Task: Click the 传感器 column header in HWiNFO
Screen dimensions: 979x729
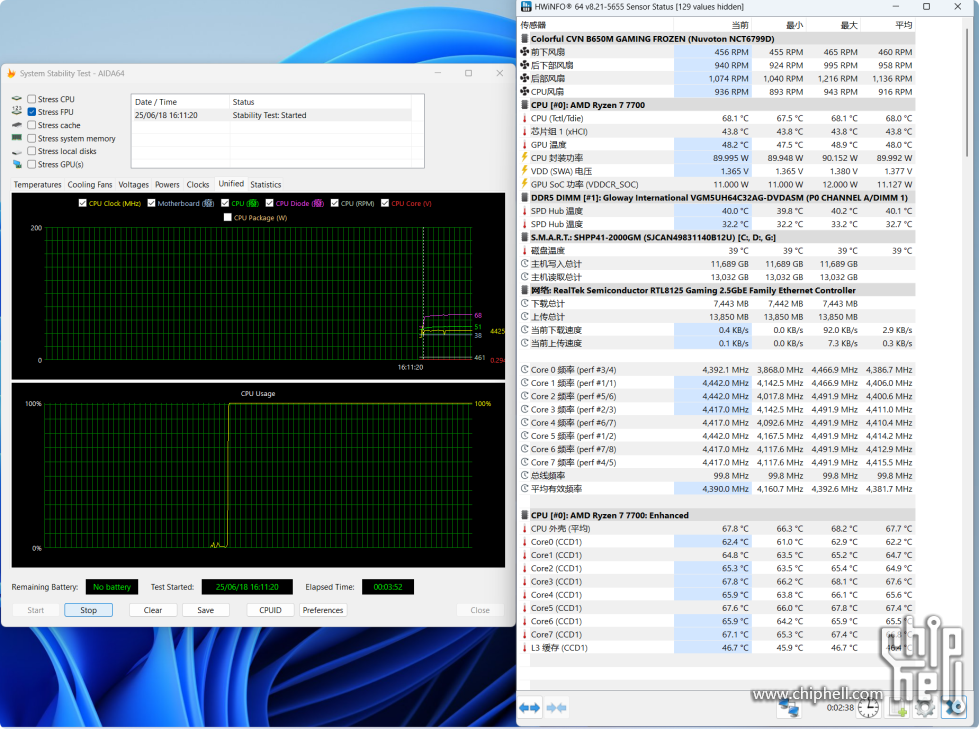Action: [x=596, y=25]
